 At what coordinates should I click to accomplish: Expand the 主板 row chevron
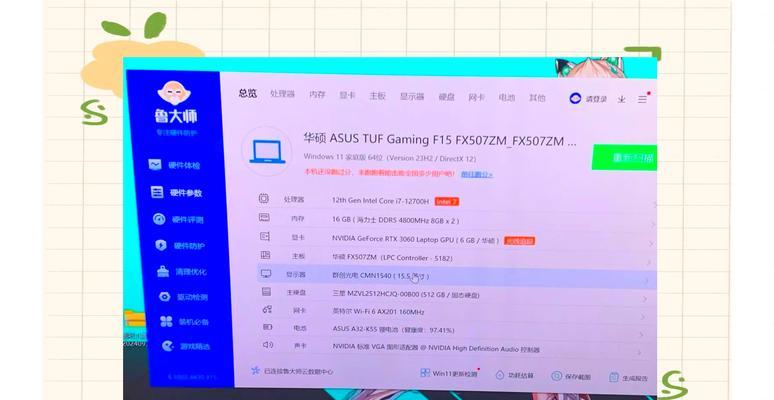tap(649, 262)
